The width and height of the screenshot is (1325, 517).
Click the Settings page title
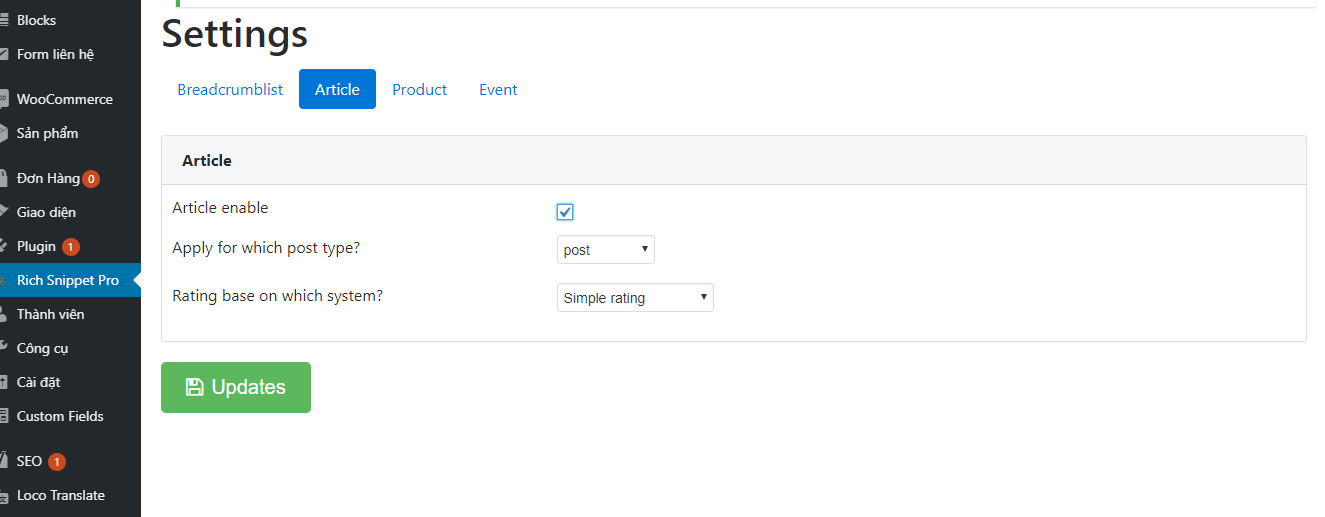235,33
